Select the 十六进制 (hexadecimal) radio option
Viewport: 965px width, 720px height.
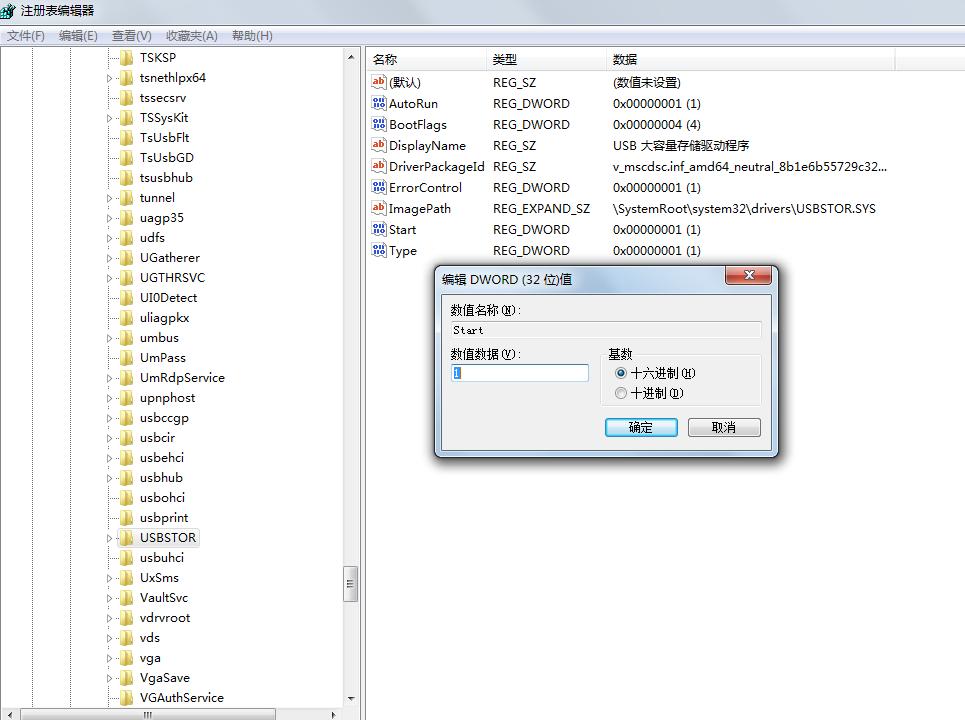tap(621, 373)
